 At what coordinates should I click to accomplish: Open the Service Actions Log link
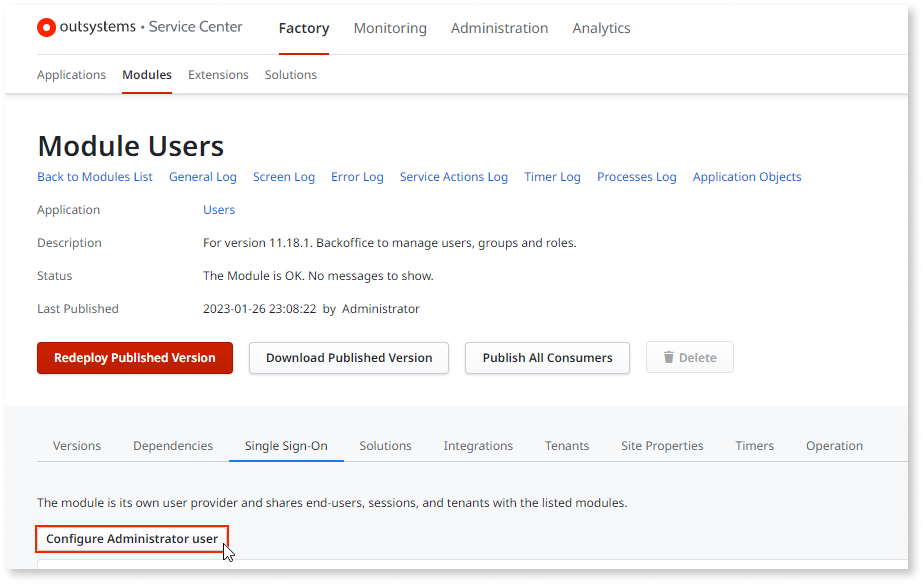[x=454, y=177]
